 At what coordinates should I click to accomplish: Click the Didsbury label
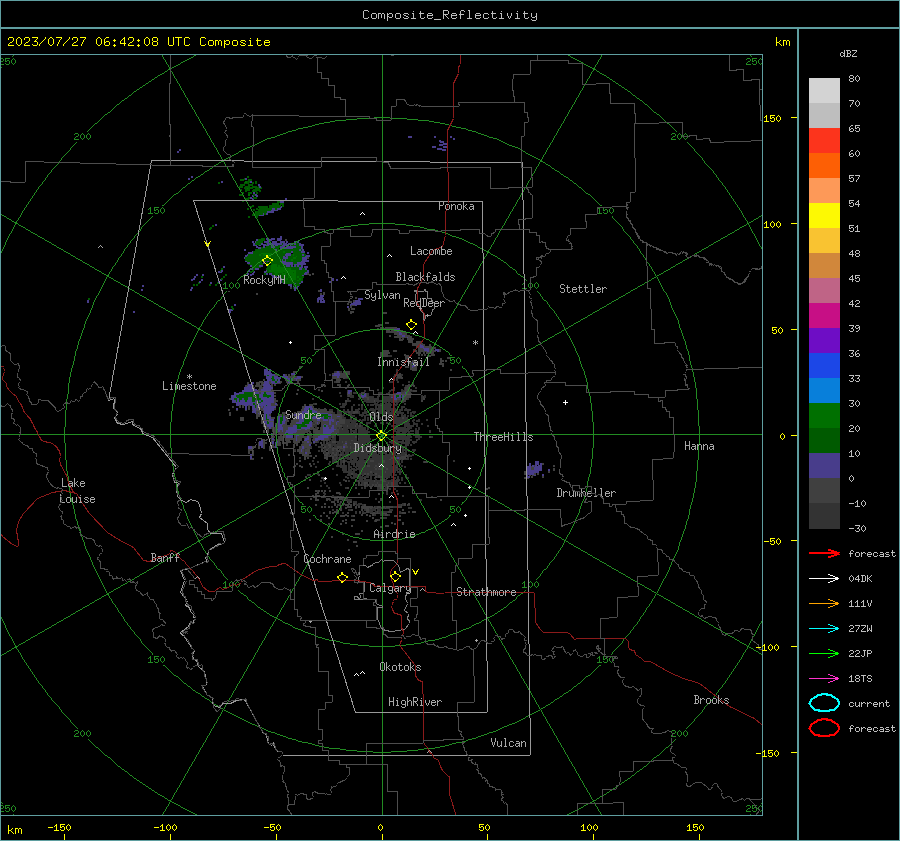377,448
